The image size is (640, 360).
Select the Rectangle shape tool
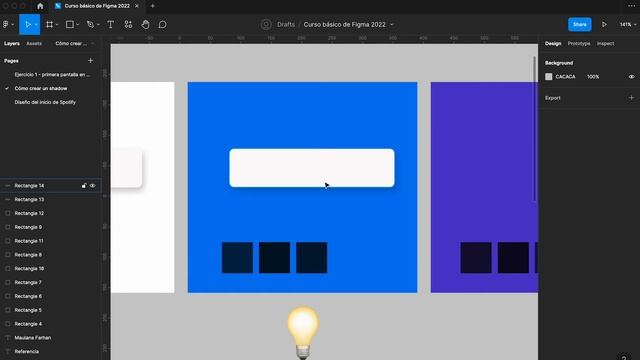pyautogui.click(x=70, y=24)
